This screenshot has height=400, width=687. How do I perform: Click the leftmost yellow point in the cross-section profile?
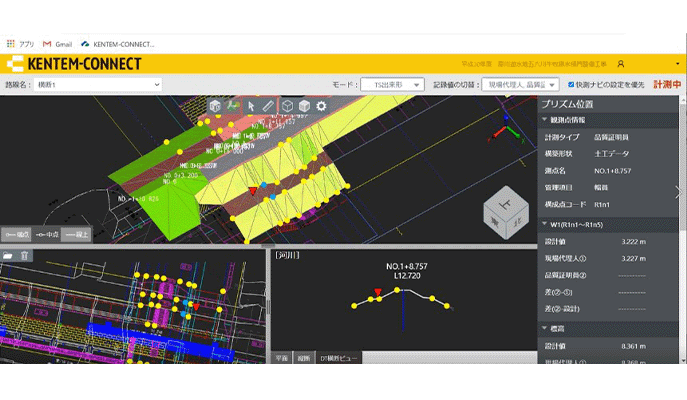[x=354, y=306]
